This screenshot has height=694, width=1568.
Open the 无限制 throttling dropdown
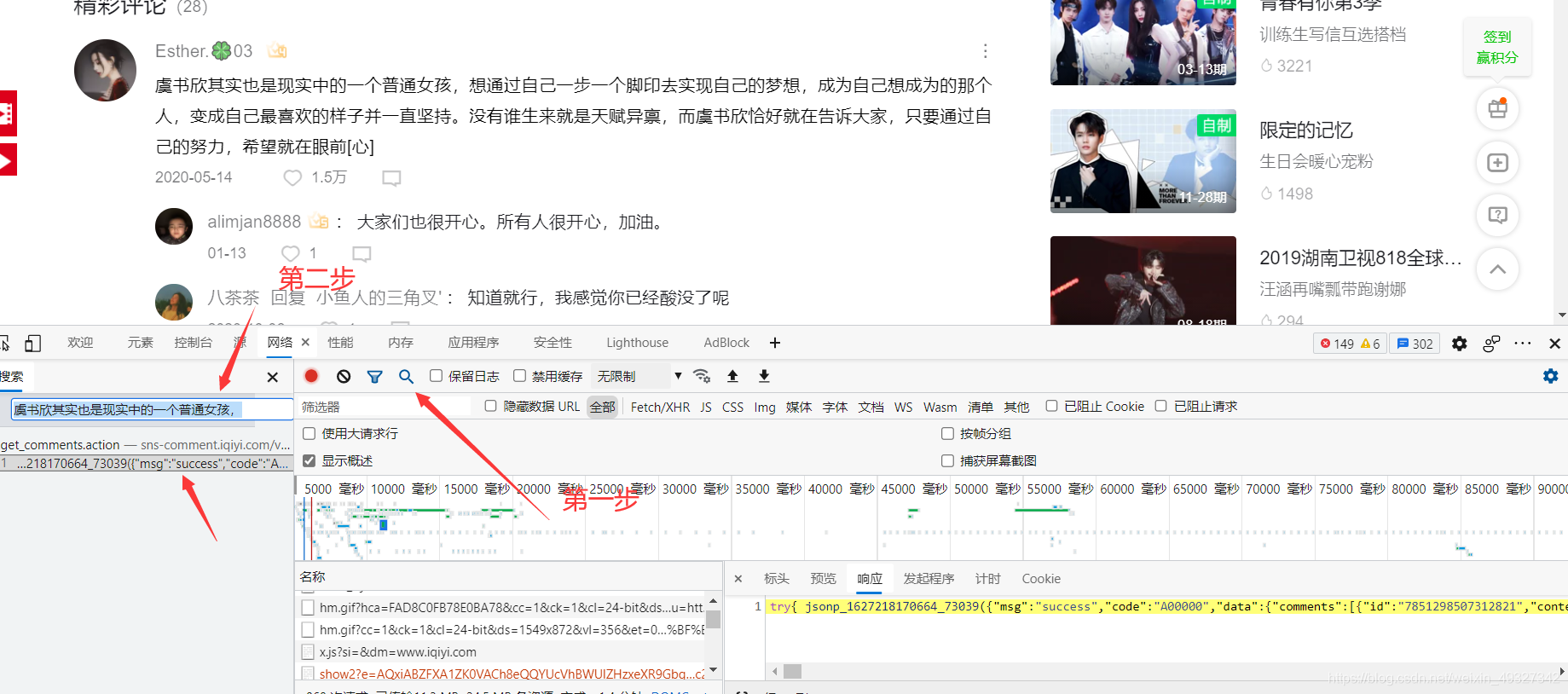click(639, 376)
